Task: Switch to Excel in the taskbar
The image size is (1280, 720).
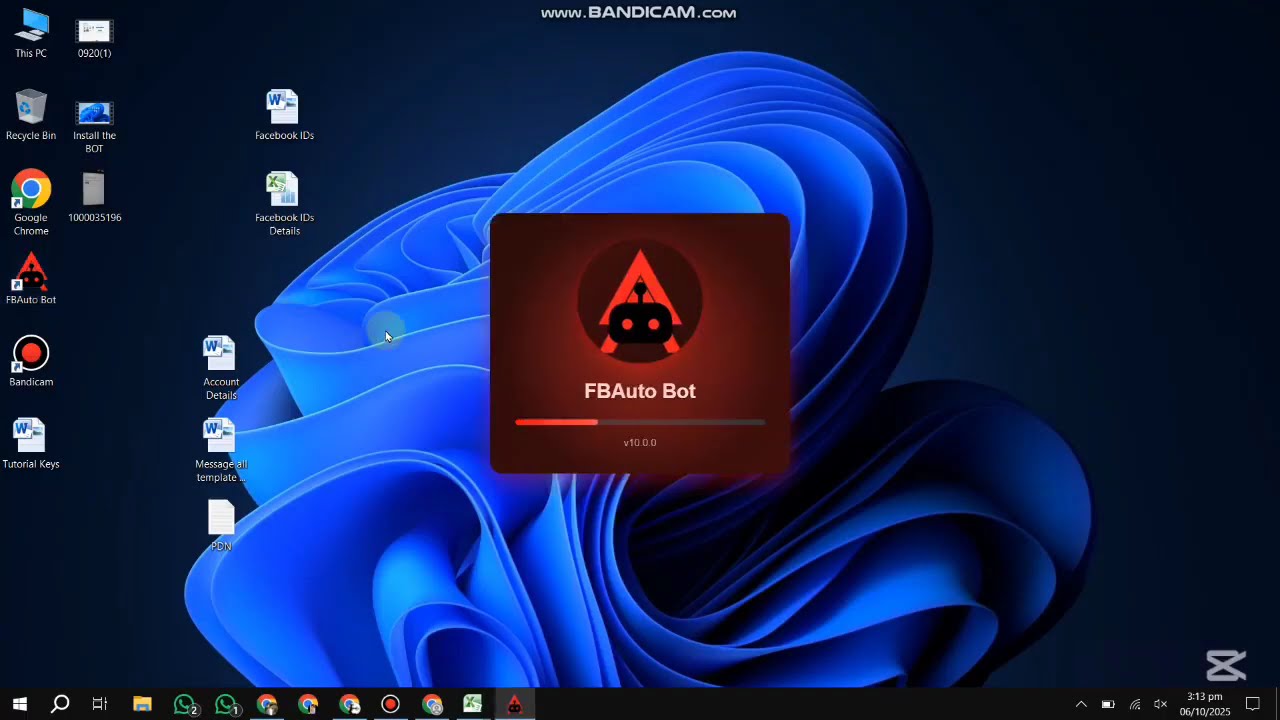Action: click(472, 704)
